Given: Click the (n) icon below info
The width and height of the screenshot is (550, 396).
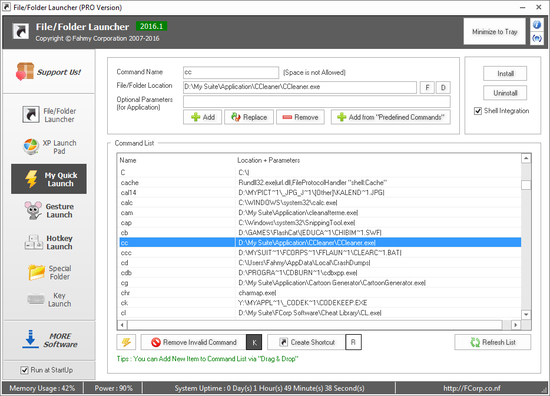Looking at the screenshot, I should [x=537, y=38].
